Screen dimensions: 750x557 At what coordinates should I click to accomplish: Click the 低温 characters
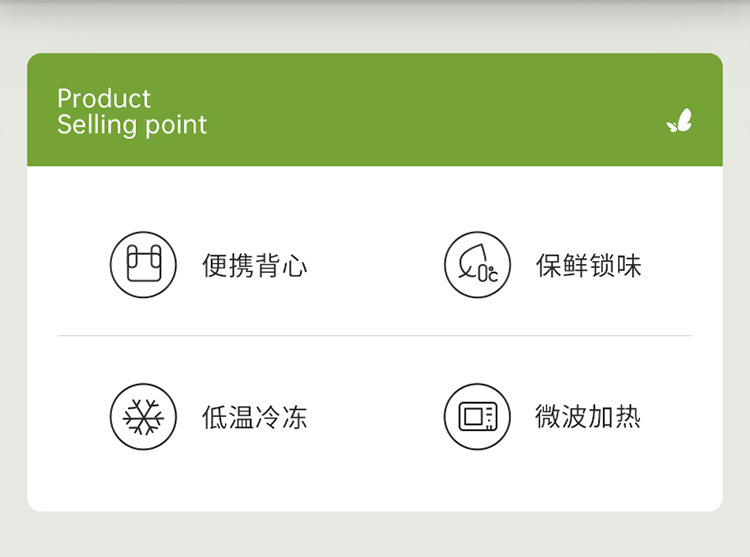coord(228,417)
